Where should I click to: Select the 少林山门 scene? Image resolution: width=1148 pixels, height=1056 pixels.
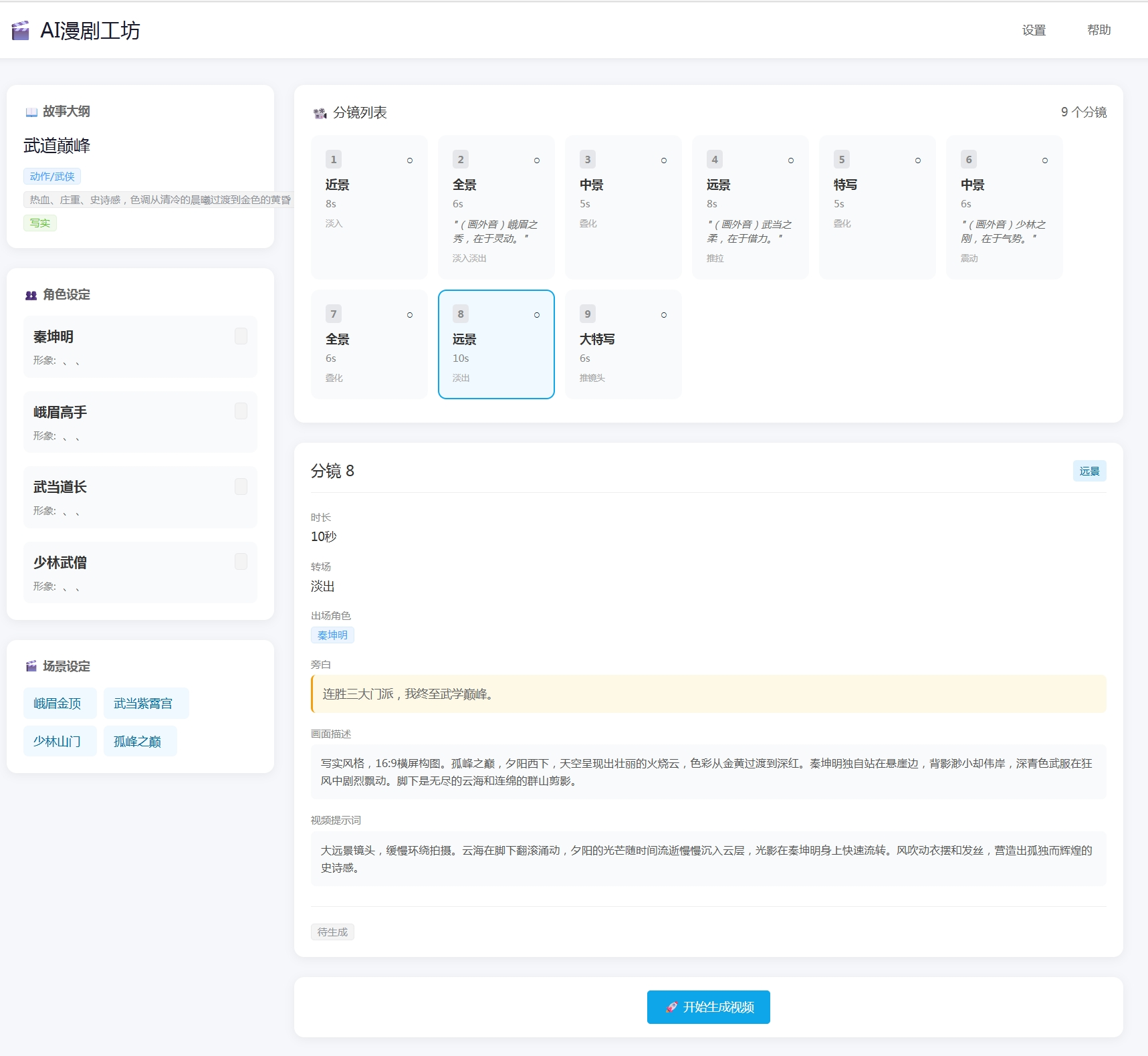[60, 742]
